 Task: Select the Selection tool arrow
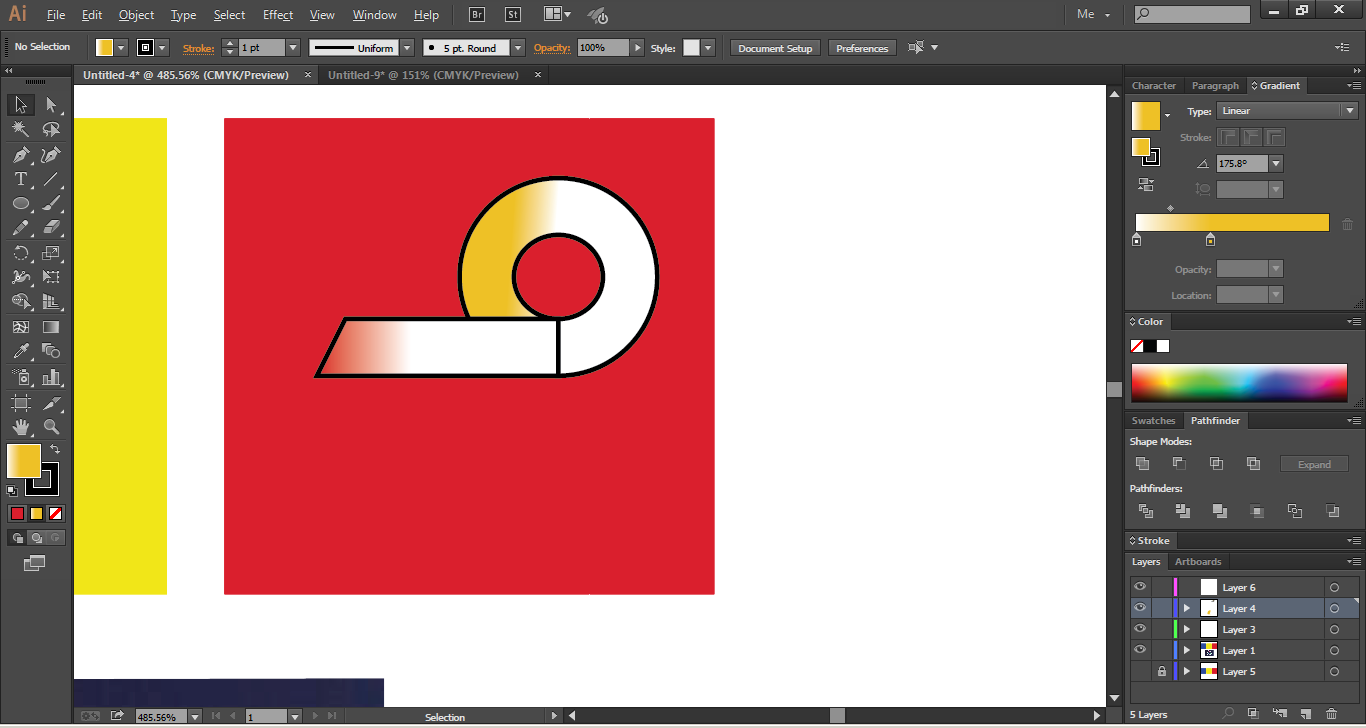click(x=21, y=105)
